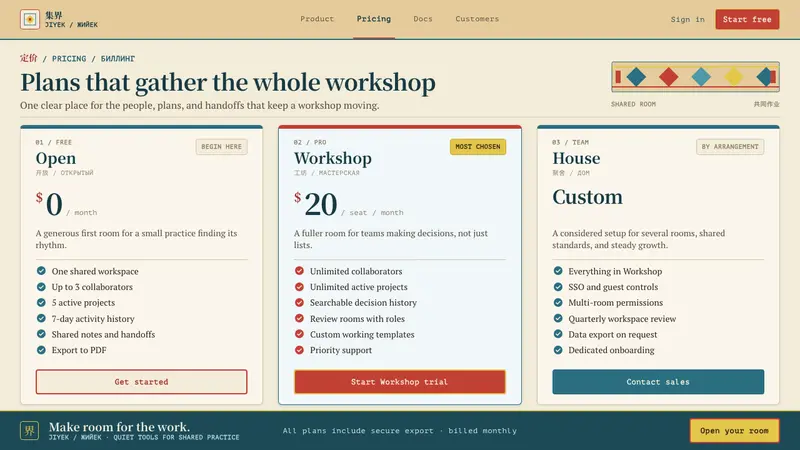
Task: Click the Start free button
Action: pyautogui.click(x=747, y=19)
